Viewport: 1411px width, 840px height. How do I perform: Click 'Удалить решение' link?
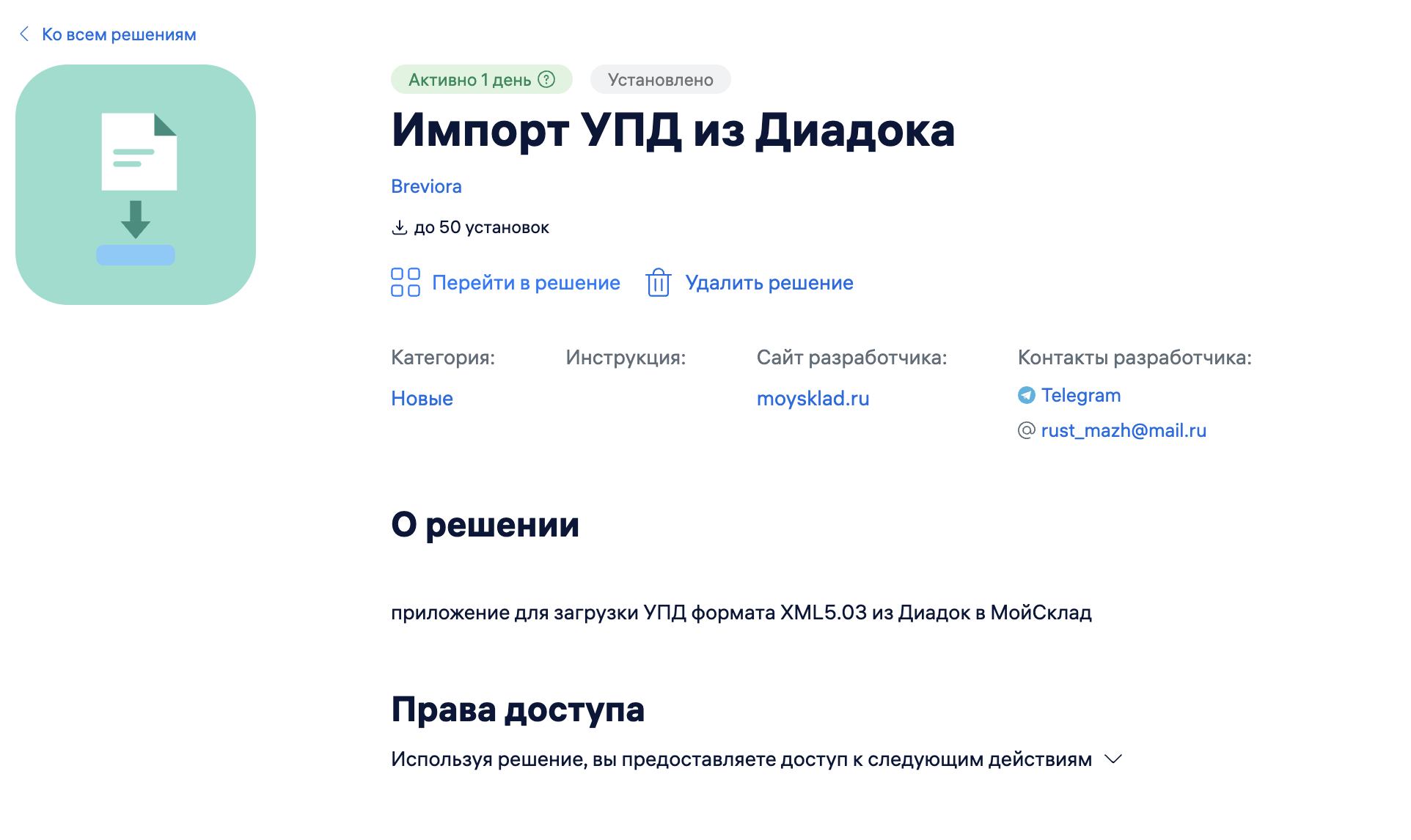coord(769,283)
